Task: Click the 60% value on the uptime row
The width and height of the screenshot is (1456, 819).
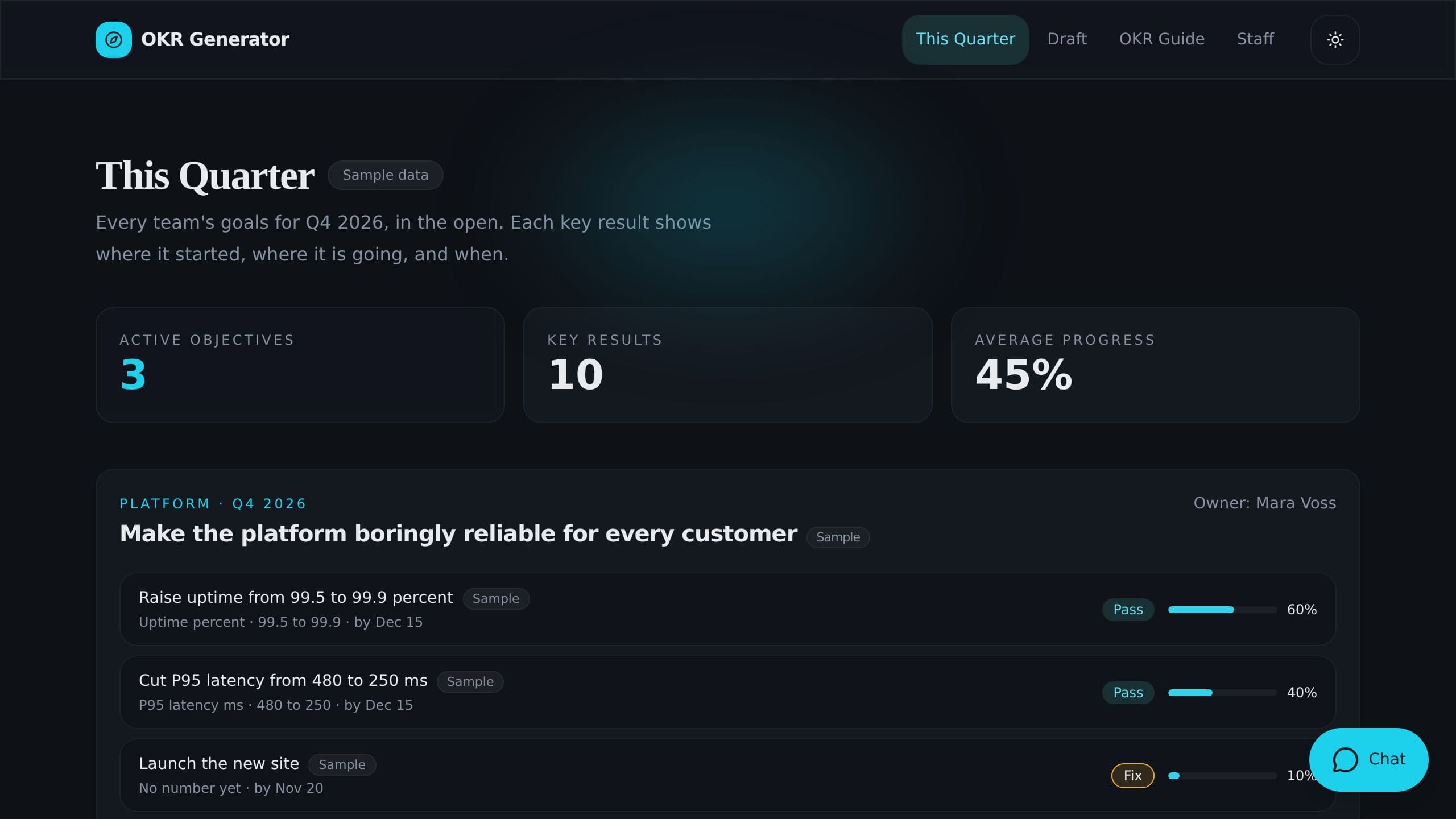Action: click(x=1301, y=610)
